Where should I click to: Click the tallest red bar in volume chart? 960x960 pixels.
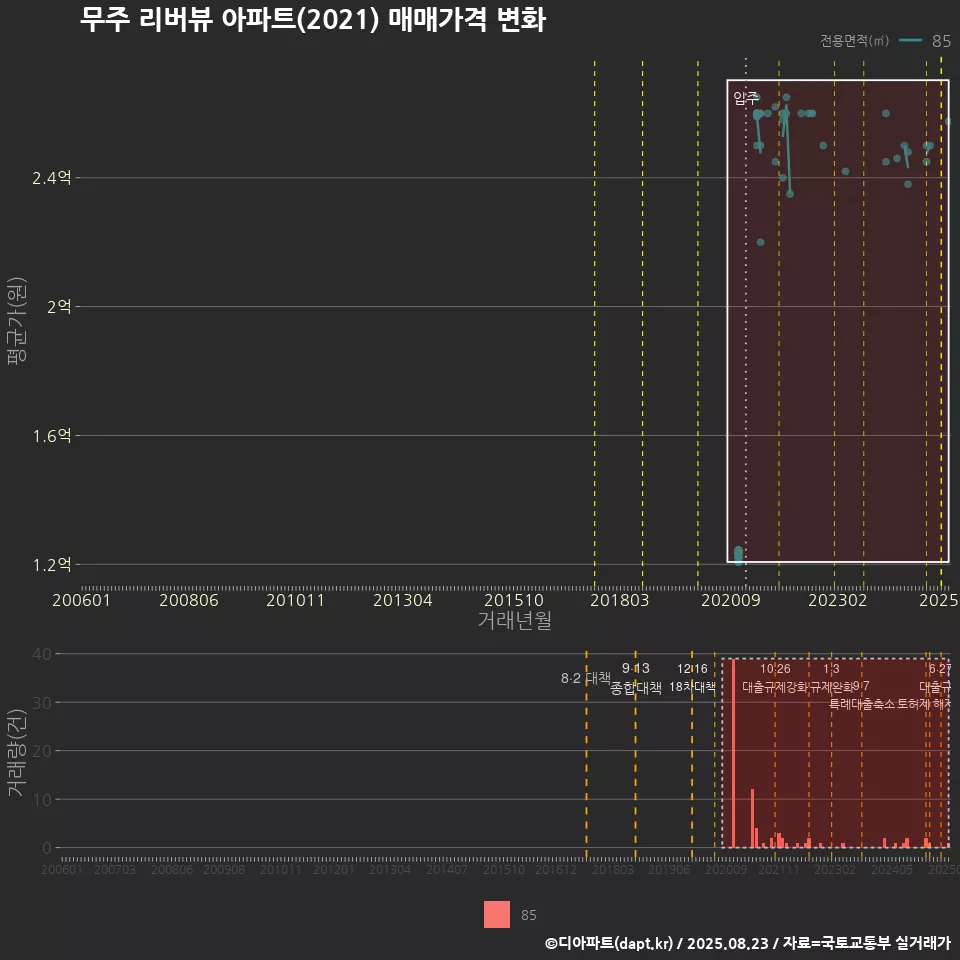pos(733,753)
